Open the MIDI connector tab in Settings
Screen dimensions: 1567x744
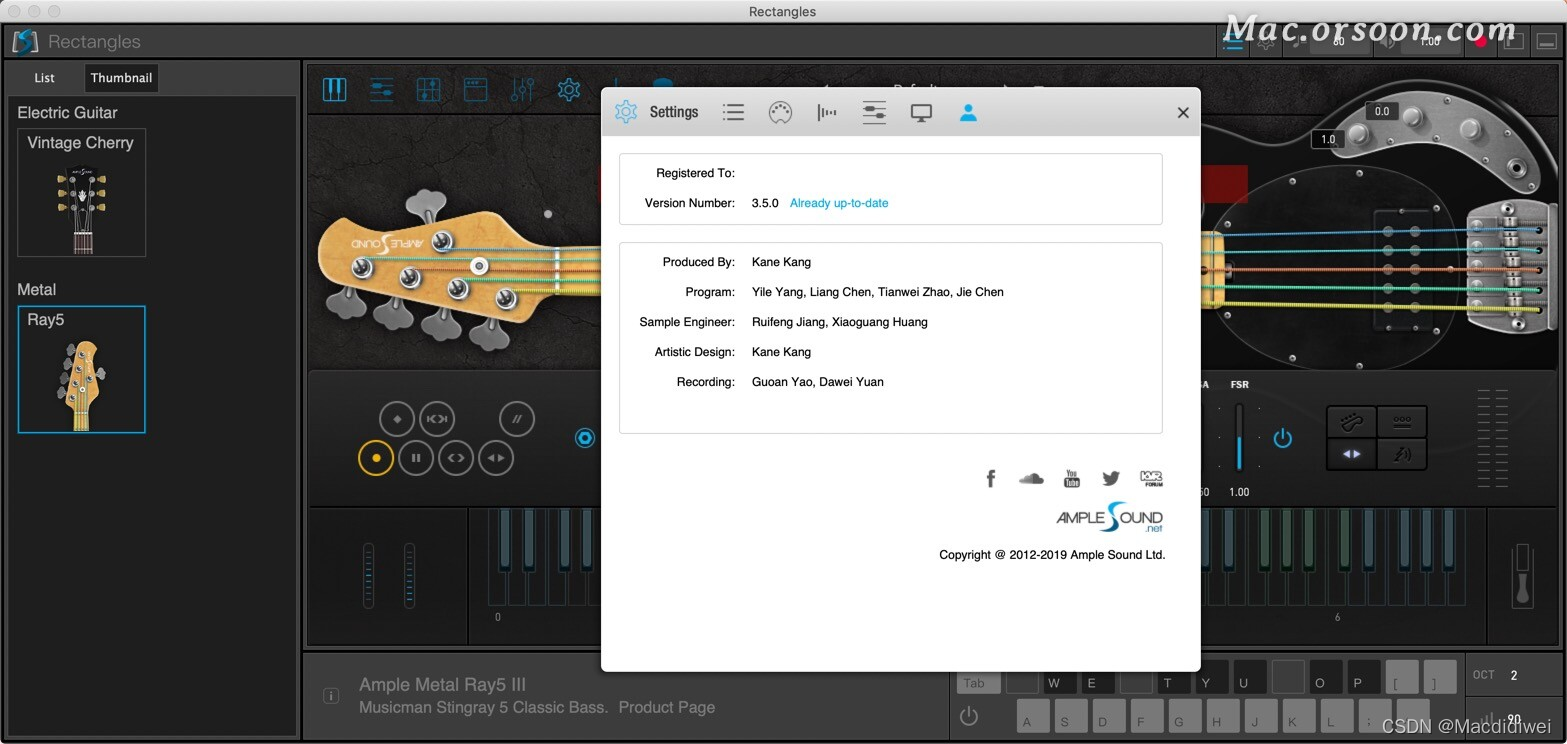tap(780, 112)
